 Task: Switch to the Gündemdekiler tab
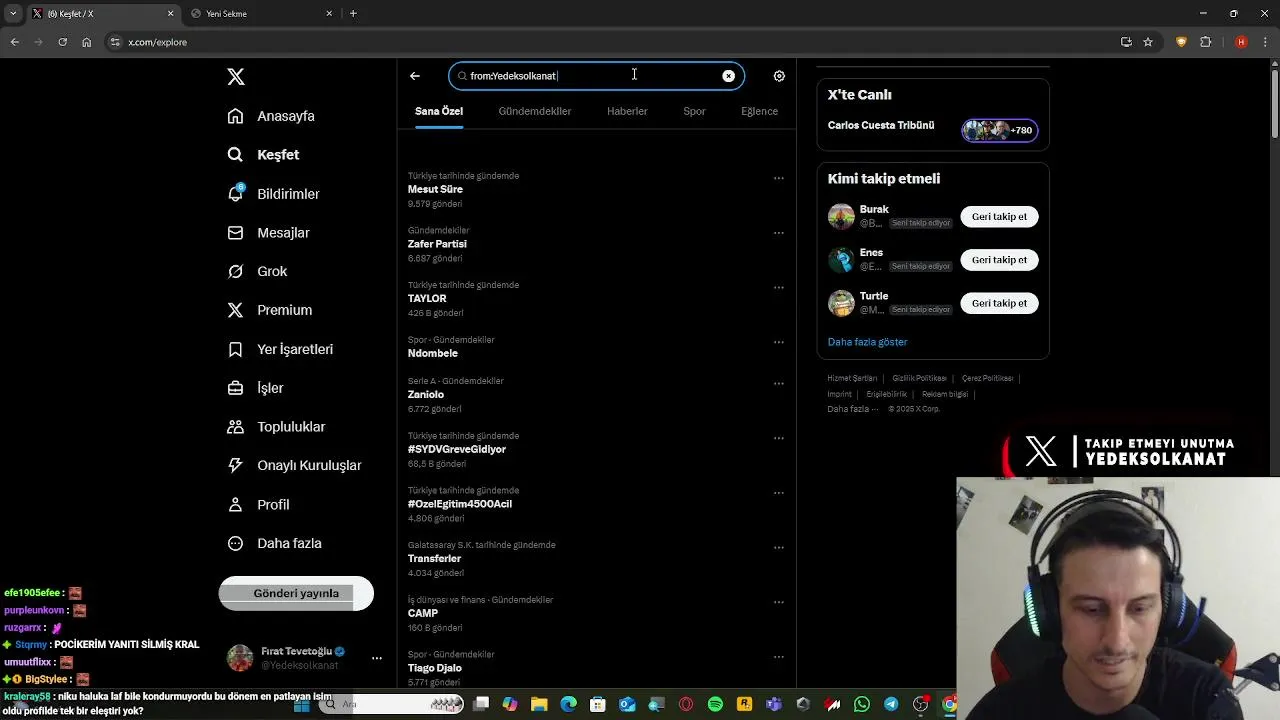[535, 111]
